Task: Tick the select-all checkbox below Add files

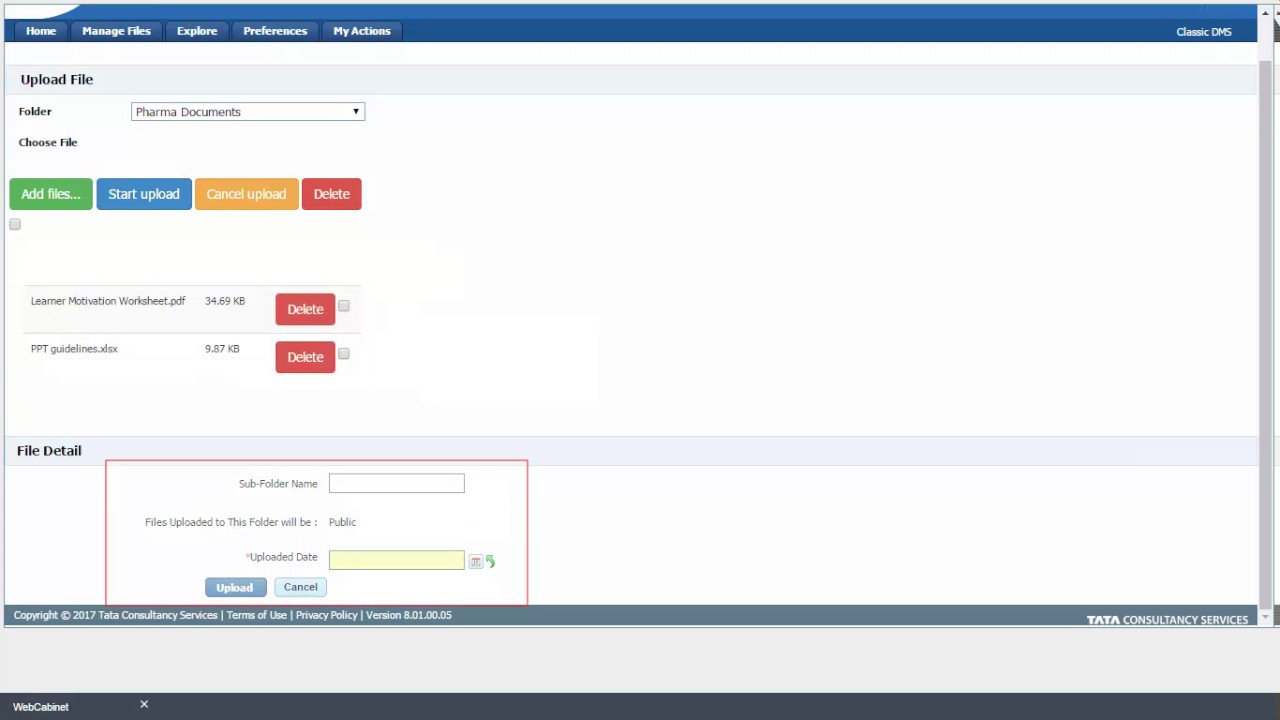Action: pos(15,224)
